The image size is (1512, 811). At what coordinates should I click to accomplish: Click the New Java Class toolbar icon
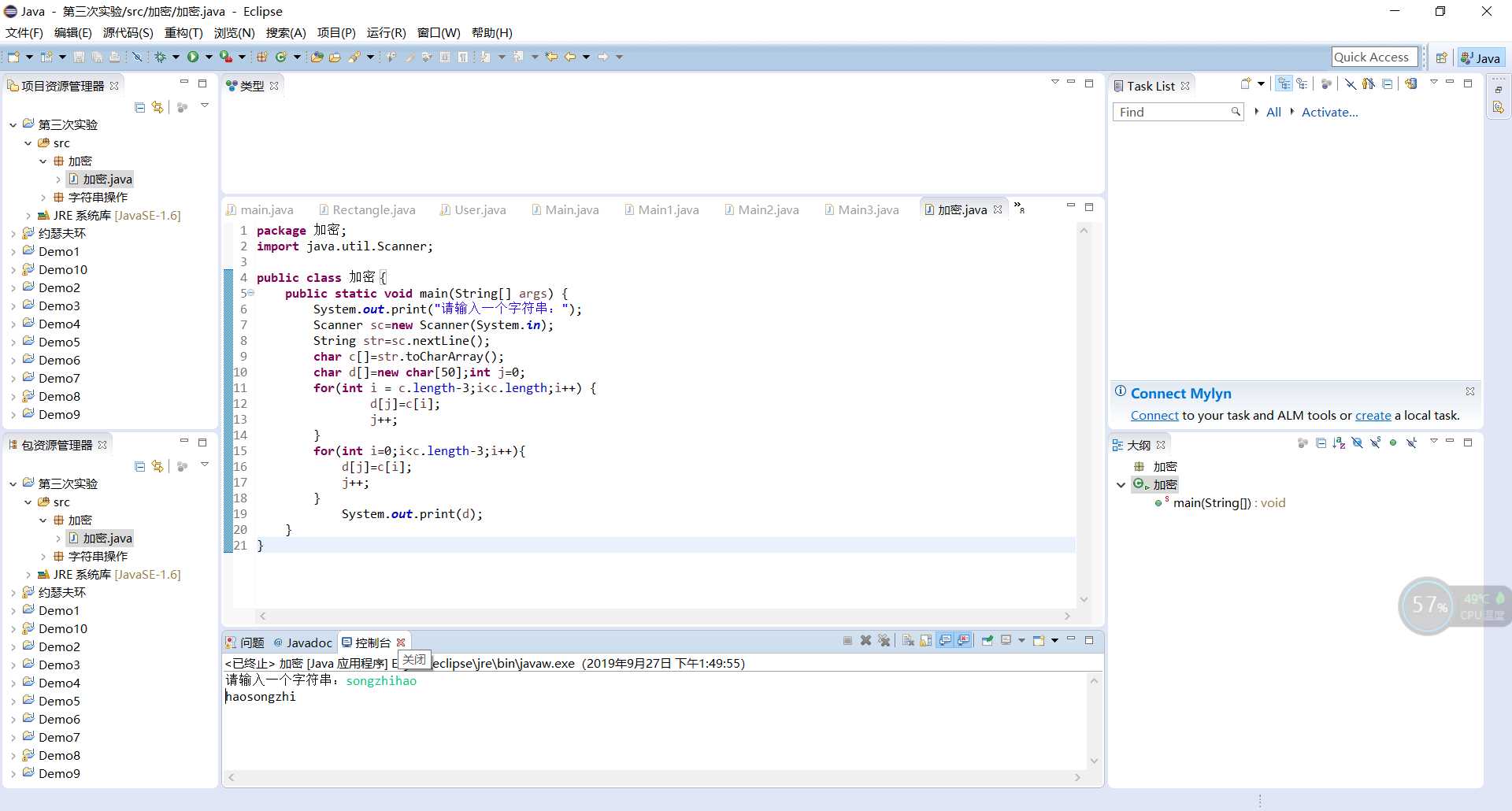click(x=281, y=57)
